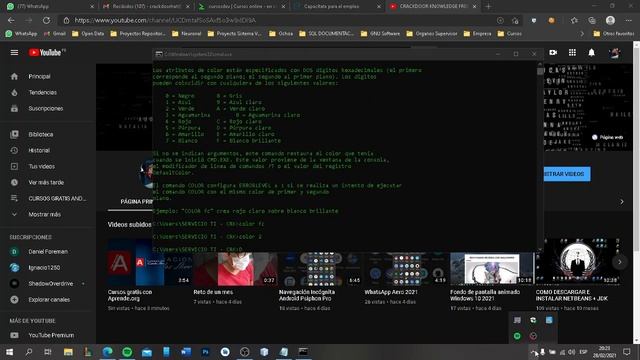This screenshot has width=640, height=360.
Task: Open Word from taskbar
Action: 186,352
